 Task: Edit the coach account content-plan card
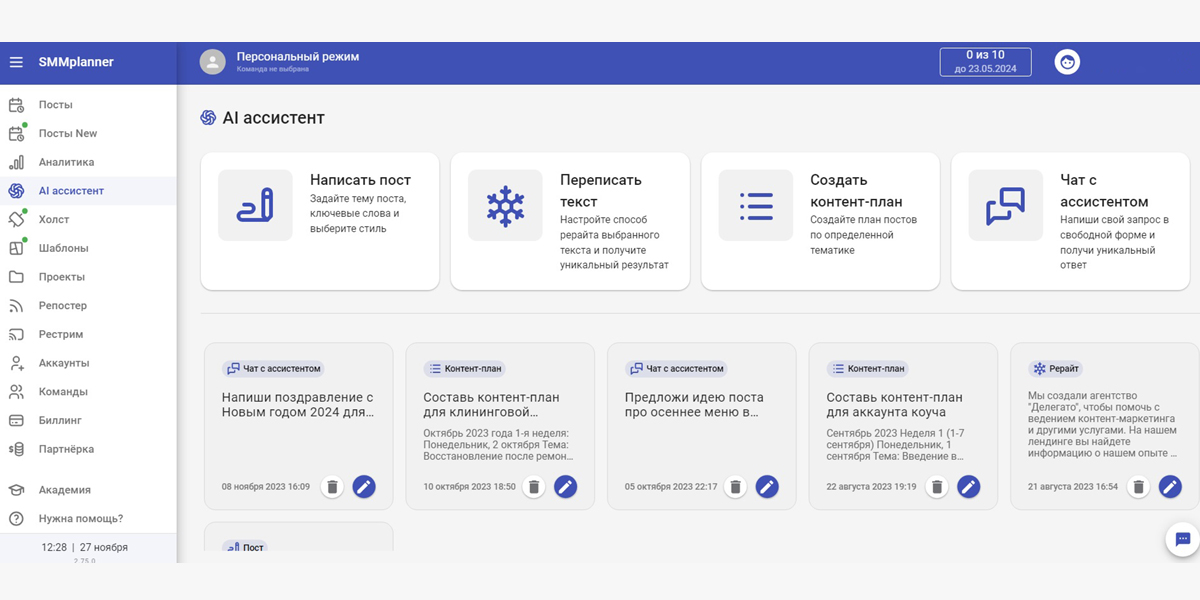[968, 487]
